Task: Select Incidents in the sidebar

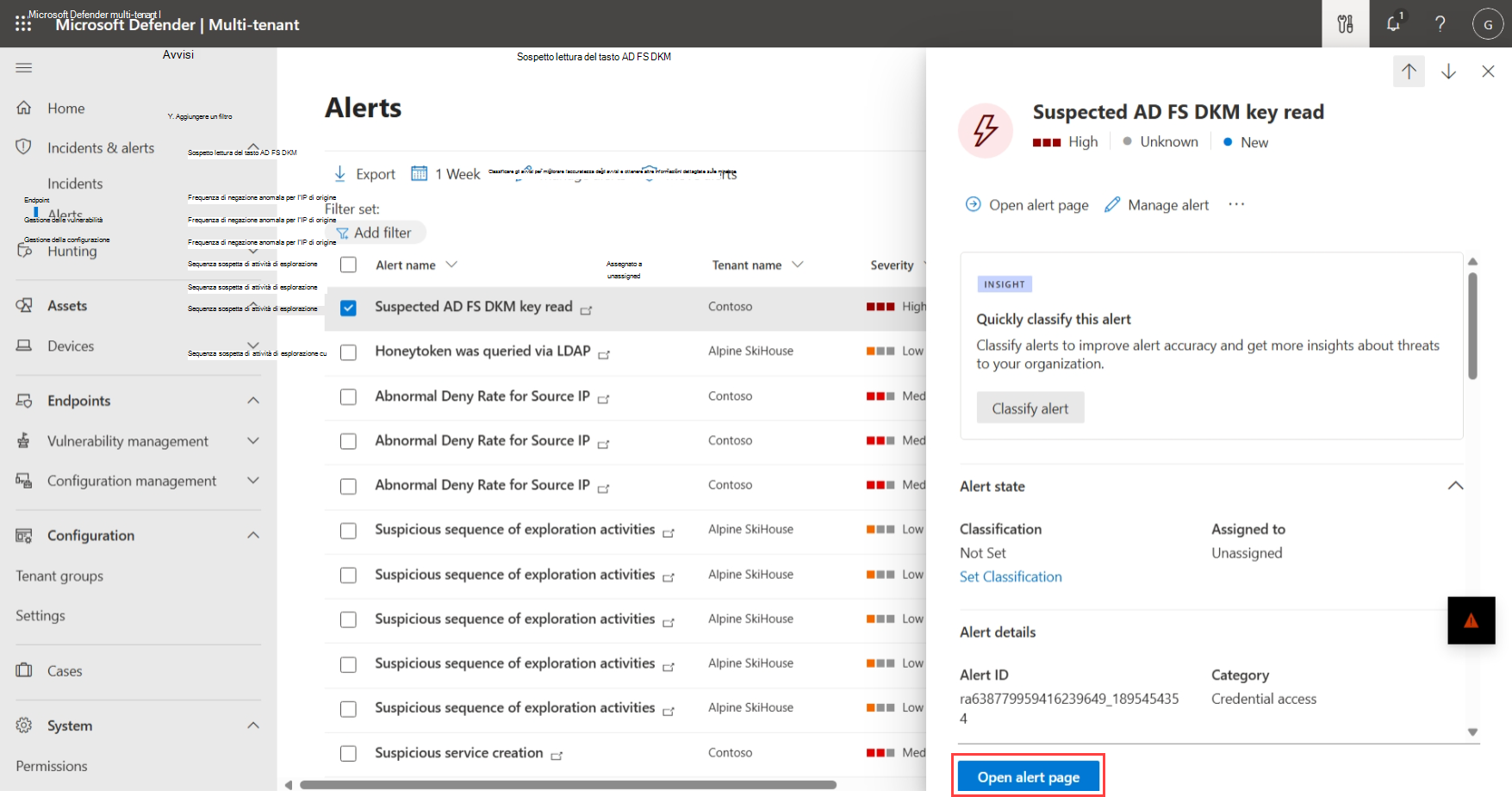Action: (75, 184)
